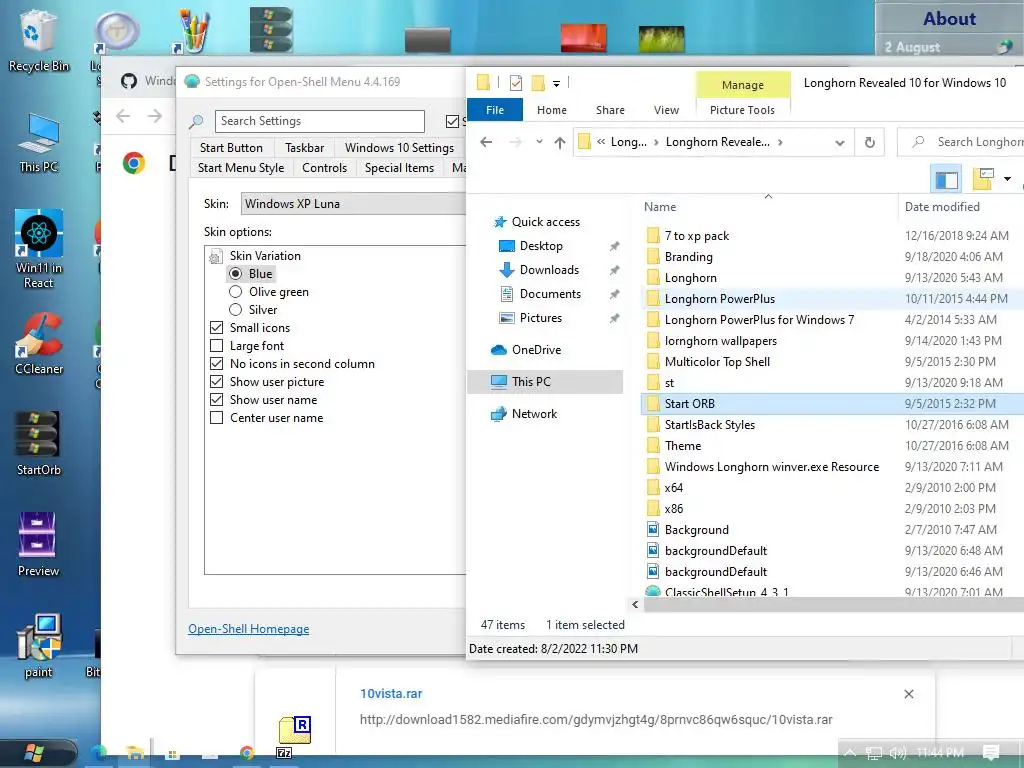Go up one folder level in Explorer
The height and width of the screenshot is (768, 1024).
[560, 142]
